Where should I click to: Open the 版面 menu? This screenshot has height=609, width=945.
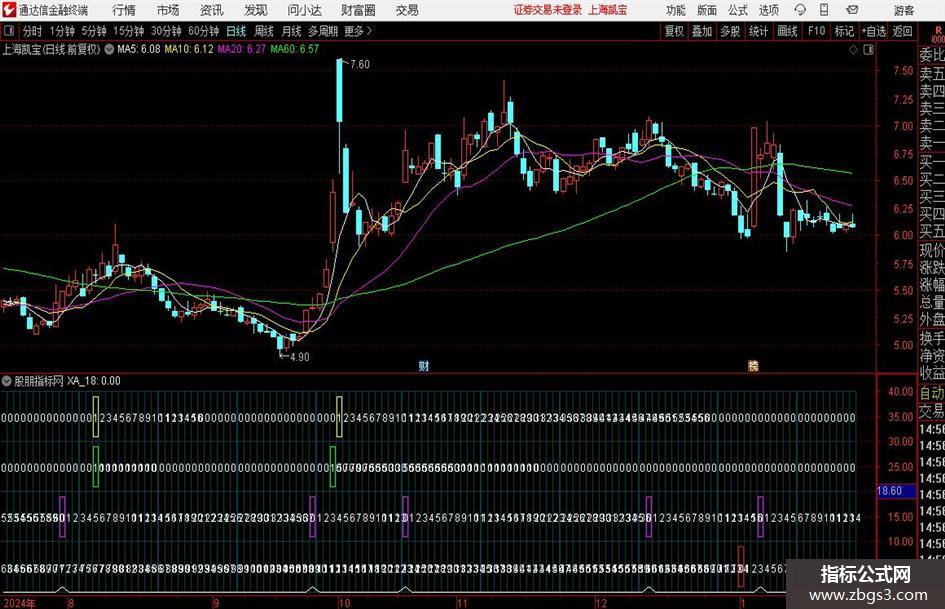click(x=706, y=10)
